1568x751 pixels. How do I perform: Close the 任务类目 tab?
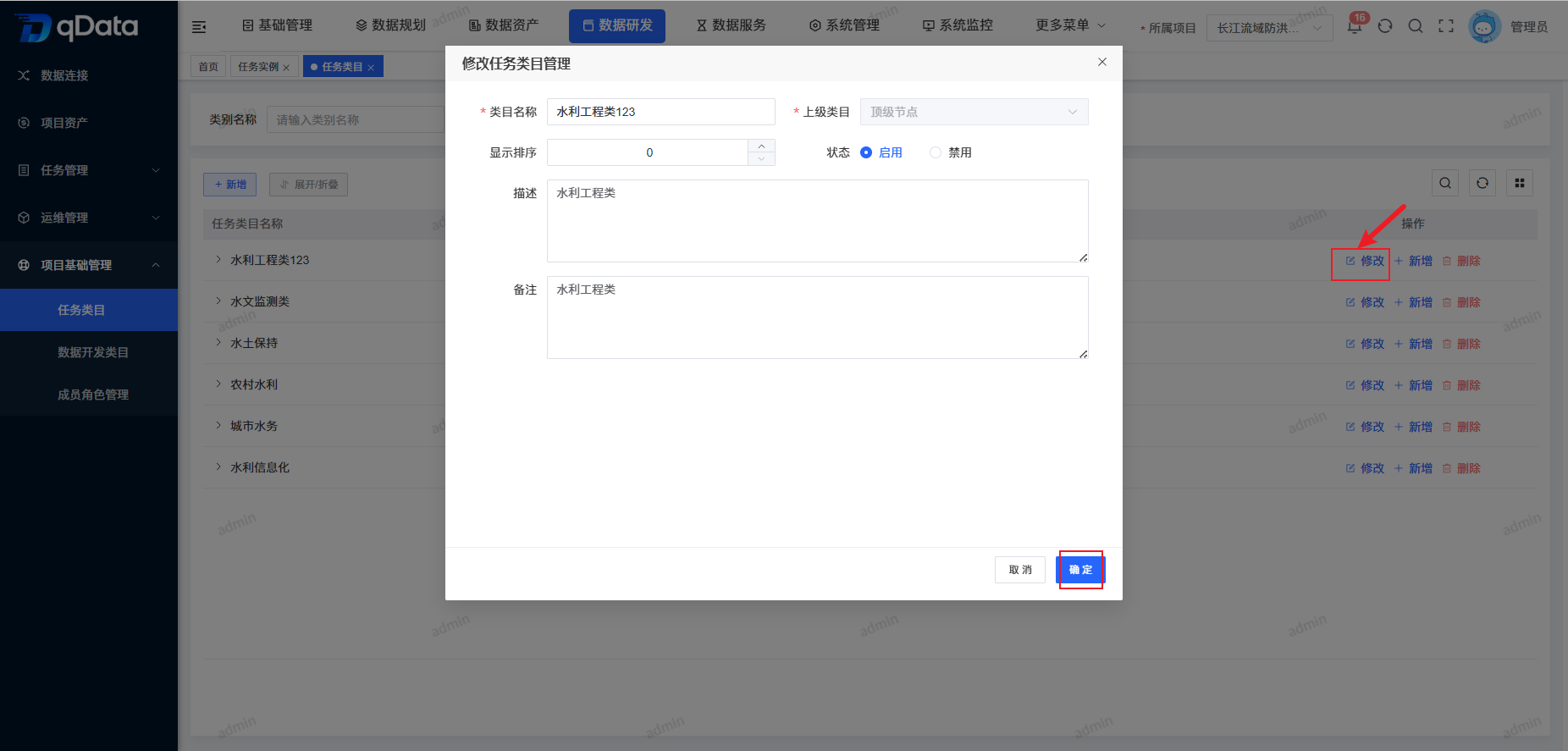pyautogui.click(x=371, y=68)
